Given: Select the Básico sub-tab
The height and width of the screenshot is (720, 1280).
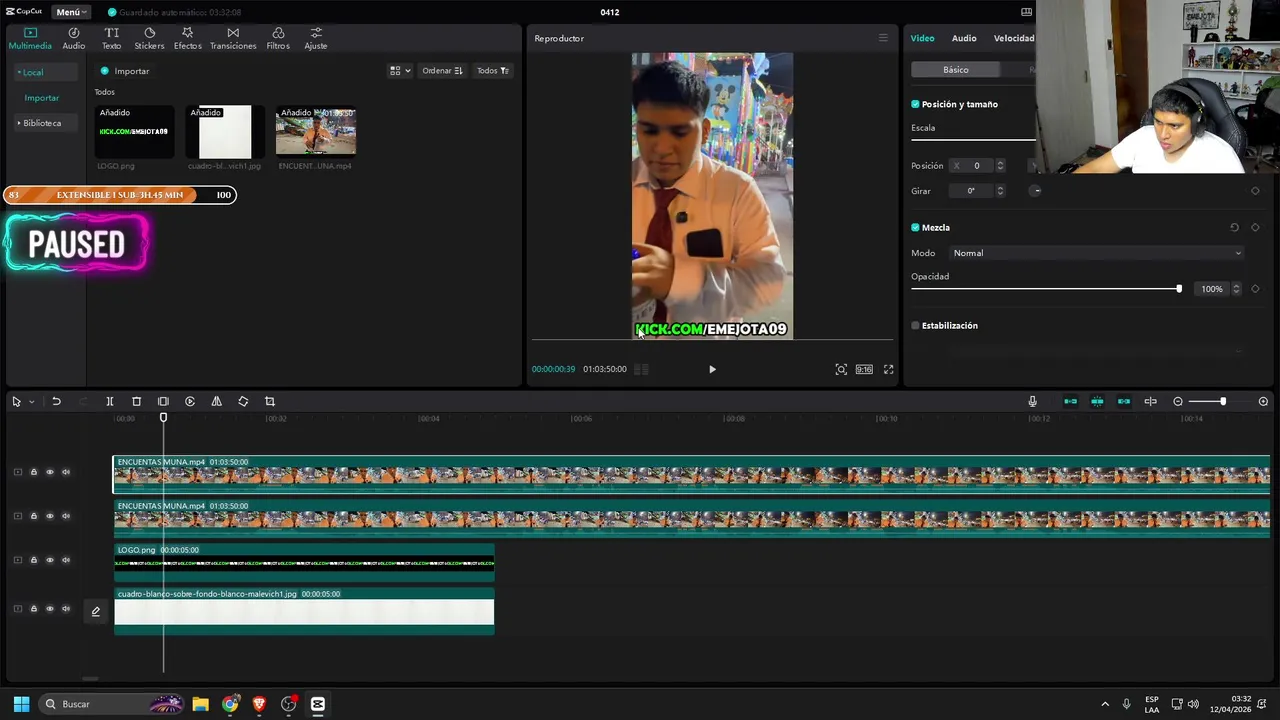Looking at the screenshot, I should 955,70.
